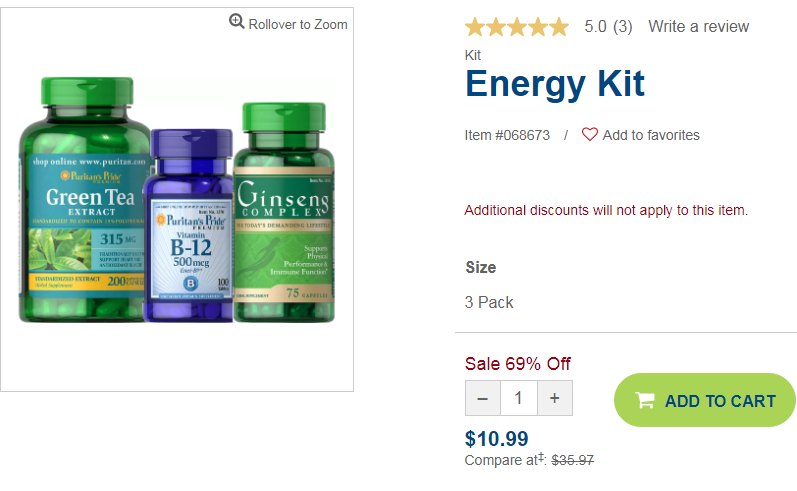The height and width of the screenshot is (491, 797).
Task: Click the Energy Kit product title
Action: click(x=555, y=84)
